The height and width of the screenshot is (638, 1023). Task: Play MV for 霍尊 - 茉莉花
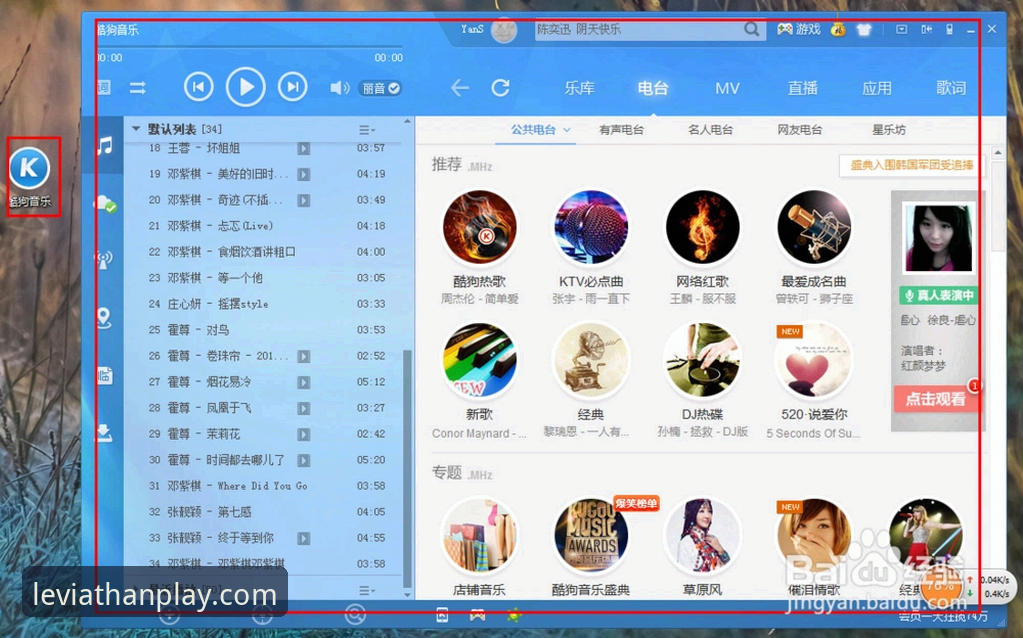click(x=303, y=434)
